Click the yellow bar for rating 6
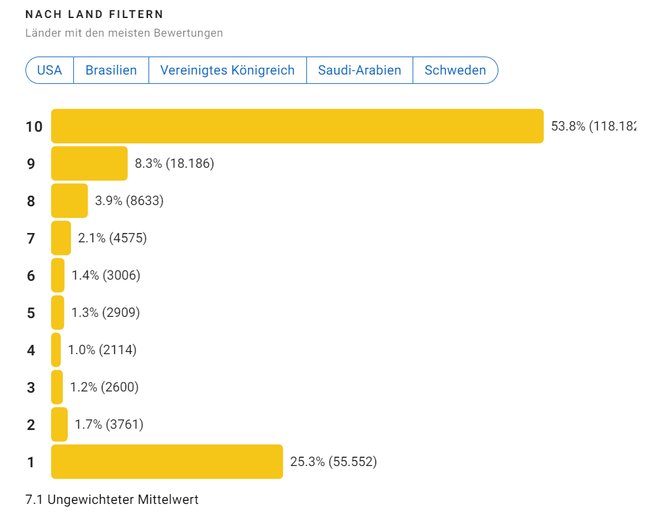 point(58,275)
